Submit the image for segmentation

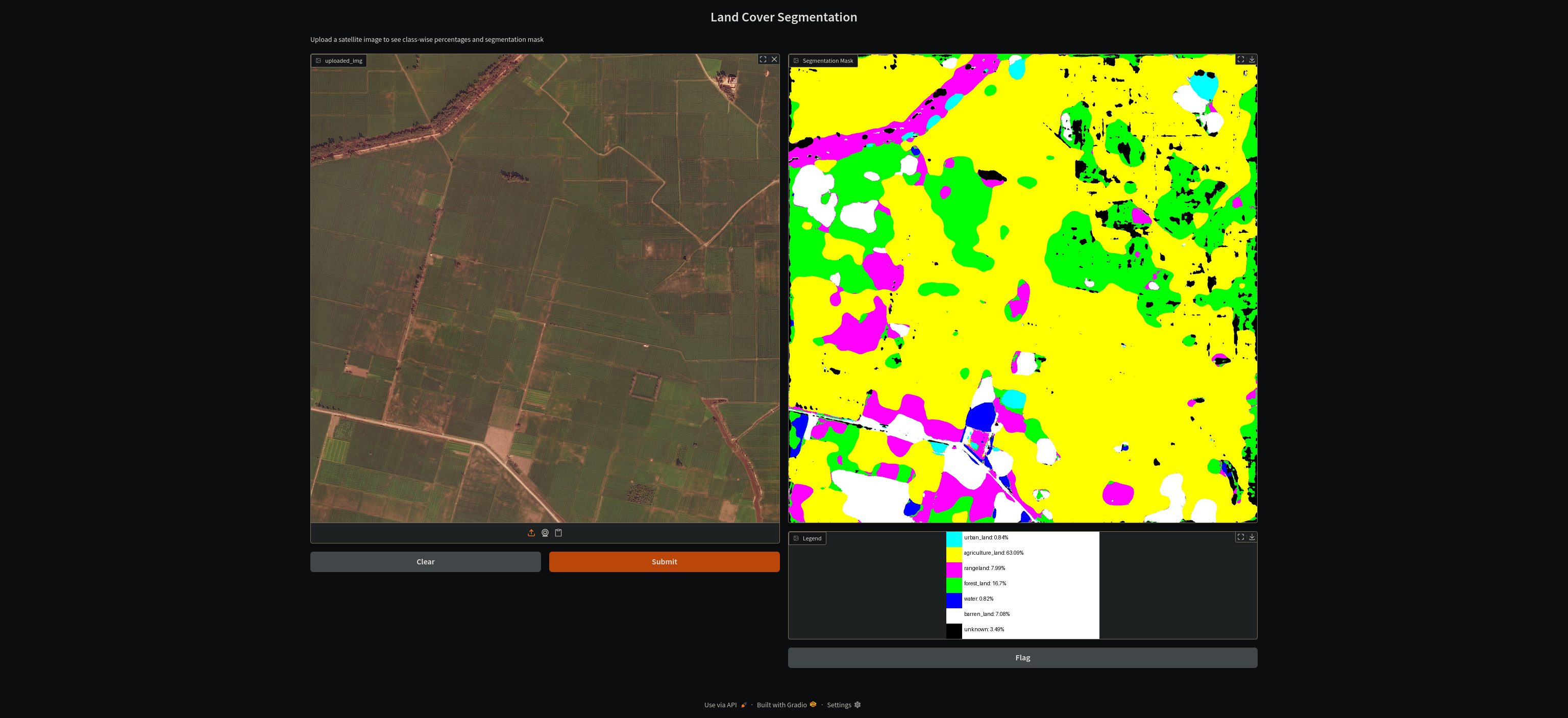[x=664, y=562]
